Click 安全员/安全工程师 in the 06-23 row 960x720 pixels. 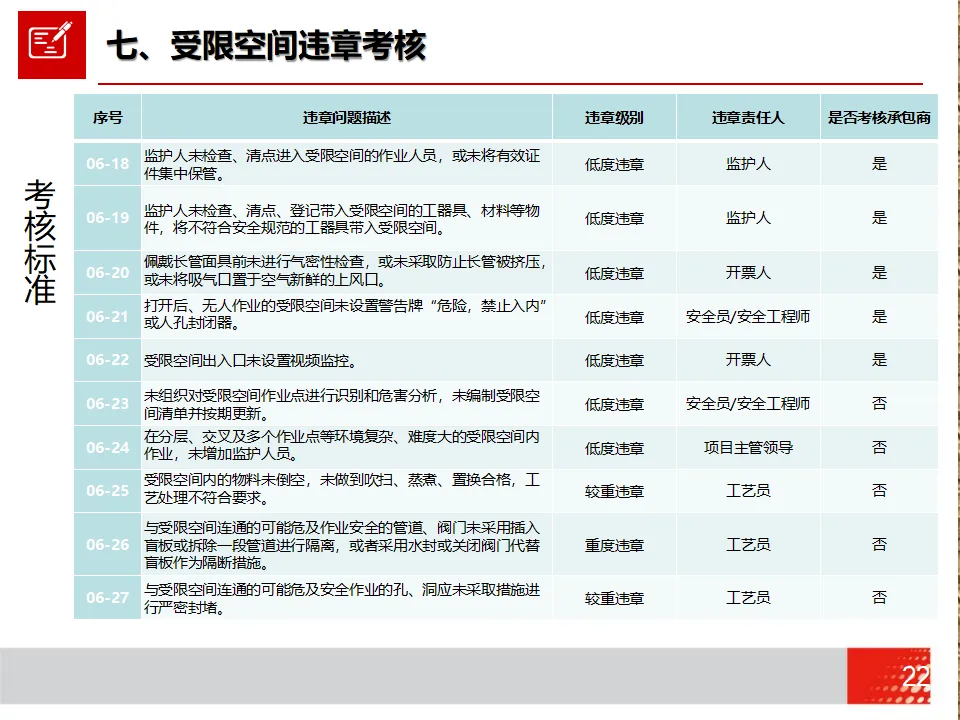748,403
